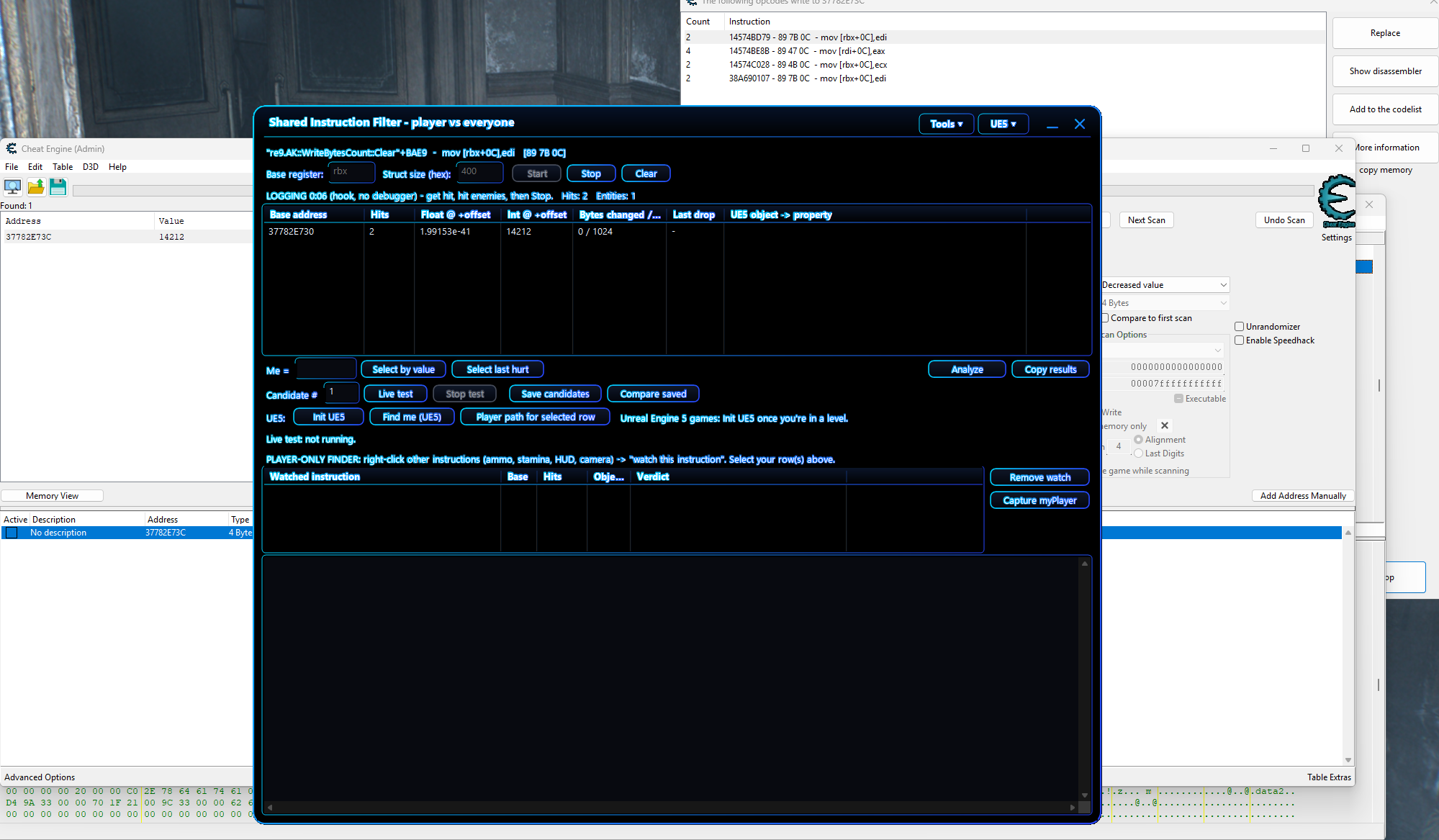Screen dimensions: 1439x840
Task: Select the Last Digits radio button
Action: coord(1138,453)
